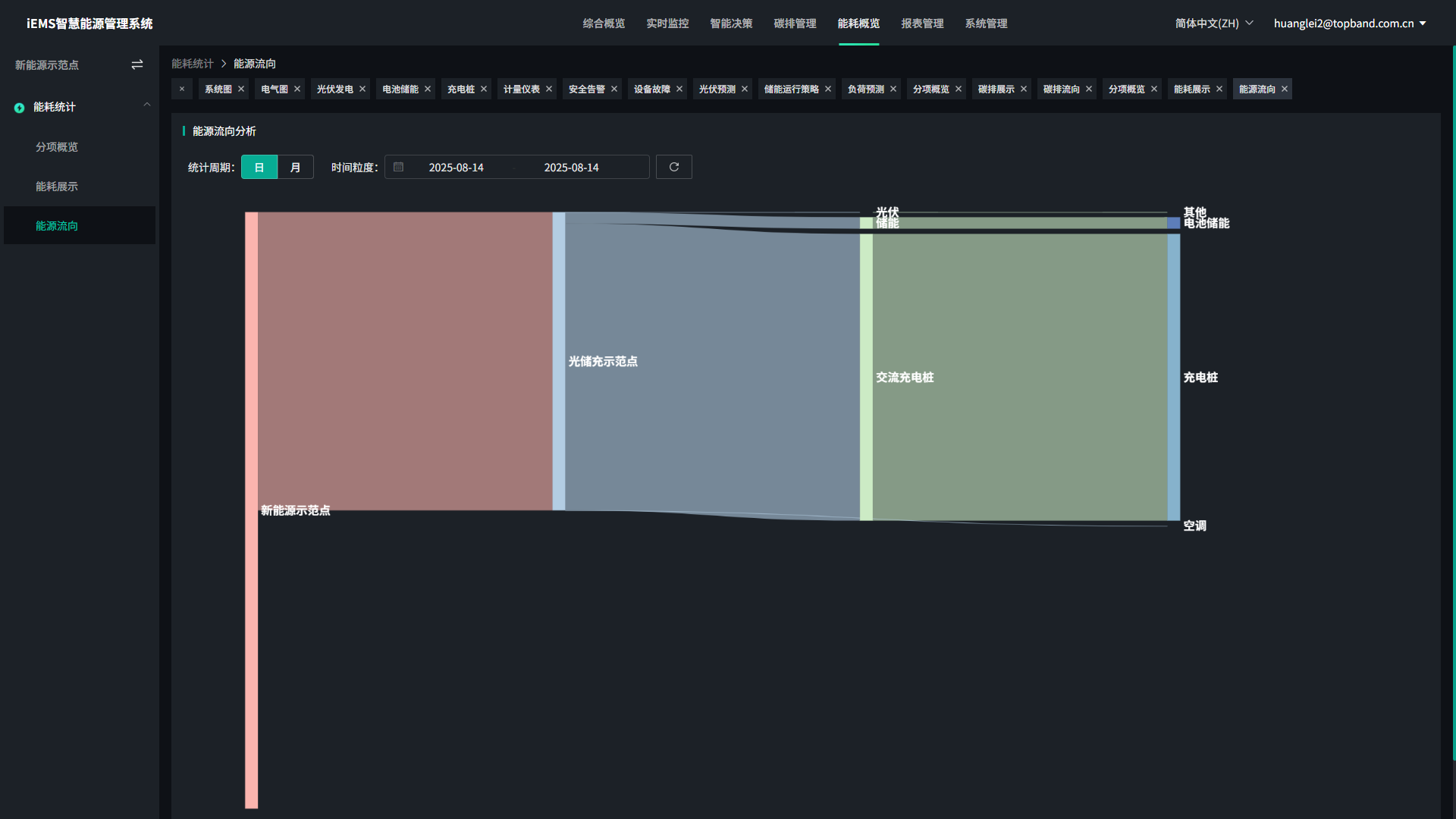Open the 碳排管理 top menu

click(795, 24)
